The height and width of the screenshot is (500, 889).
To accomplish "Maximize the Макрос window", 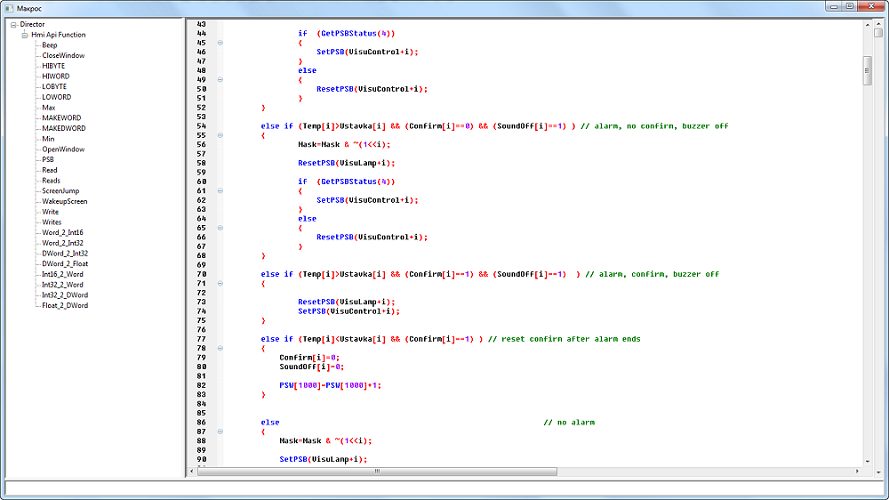I will click(849, 6).
